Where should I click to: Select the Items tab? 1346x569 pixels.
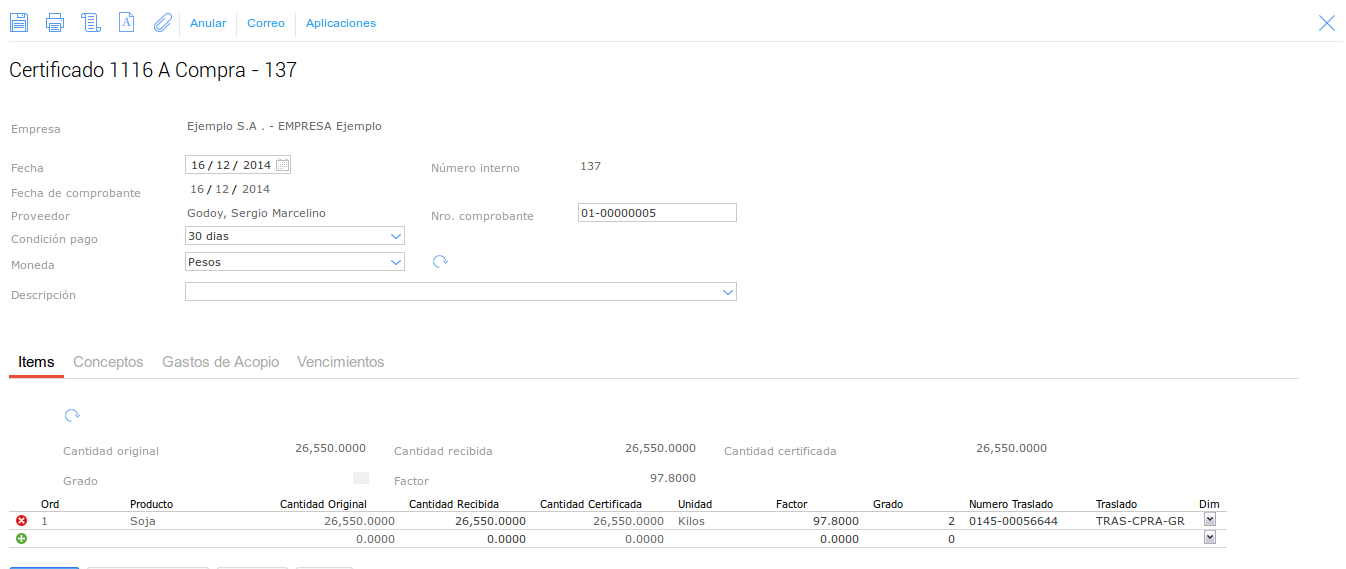[x=36, y=362]
